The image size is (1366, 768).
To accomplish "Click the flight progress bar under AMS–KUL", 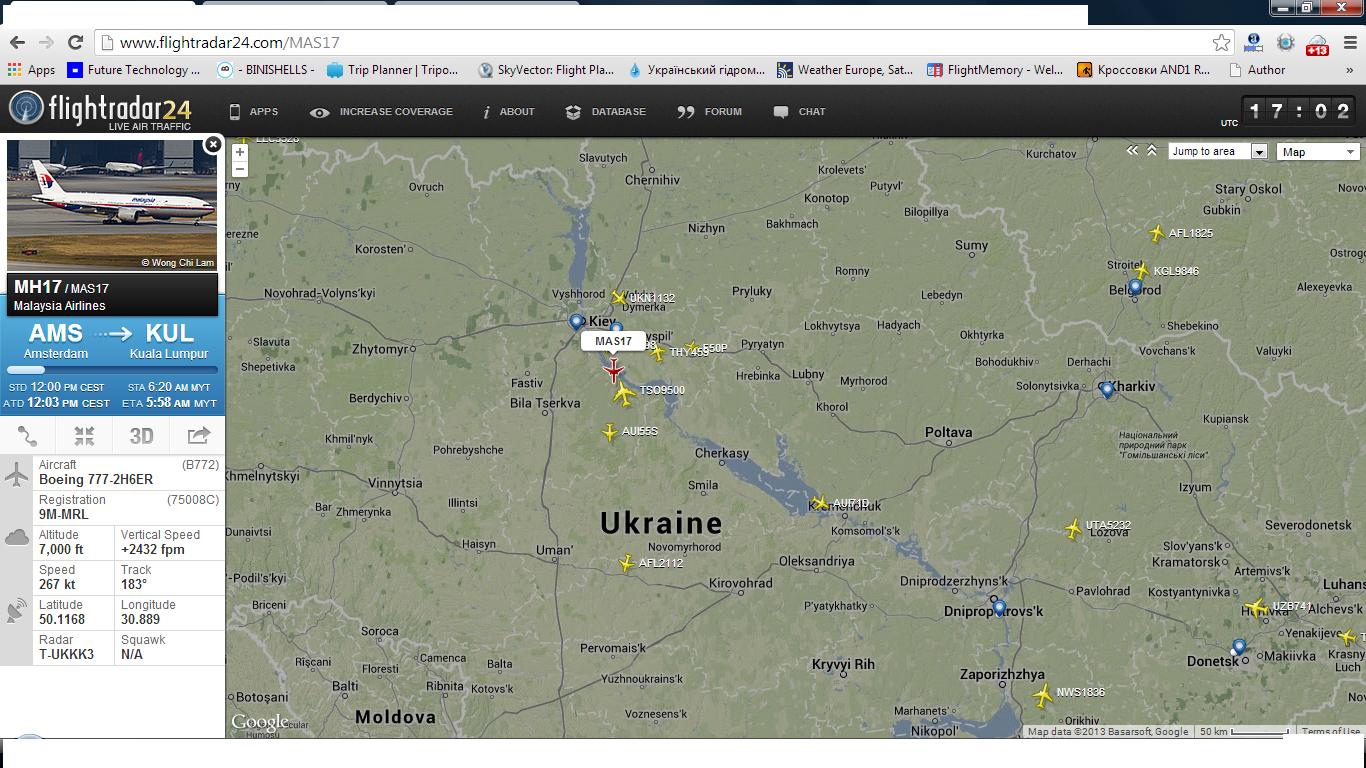I will [112, 370].
